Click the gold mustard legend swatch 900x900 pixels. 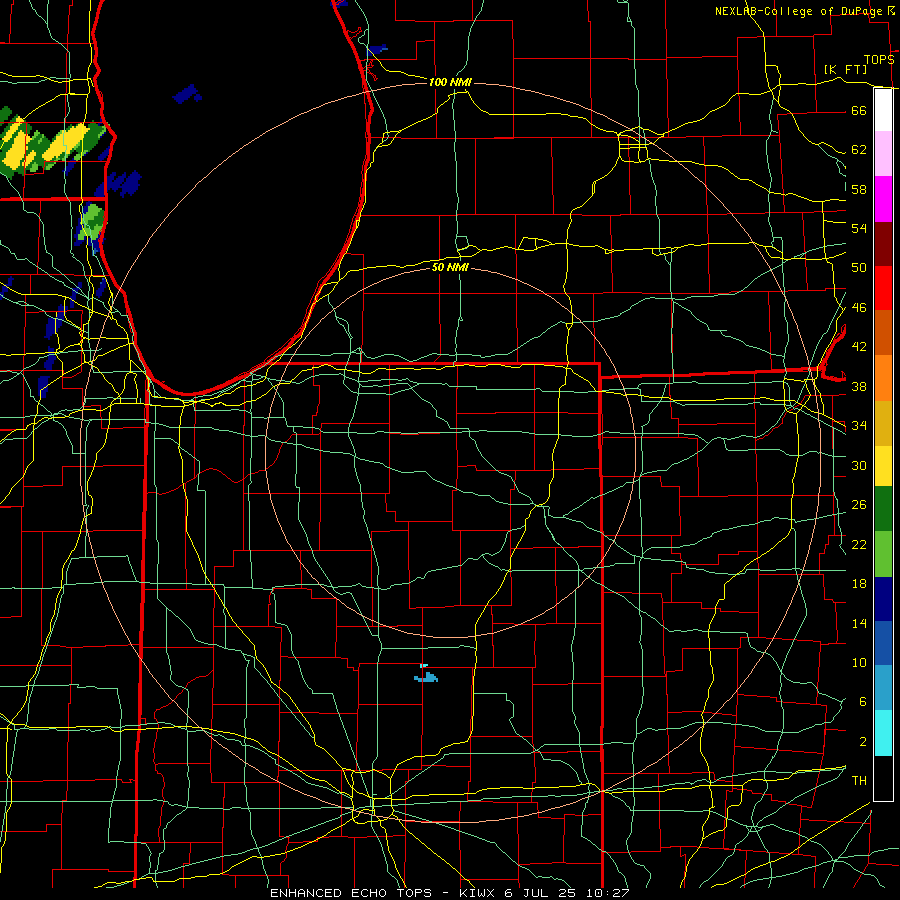tap(883, 424)
